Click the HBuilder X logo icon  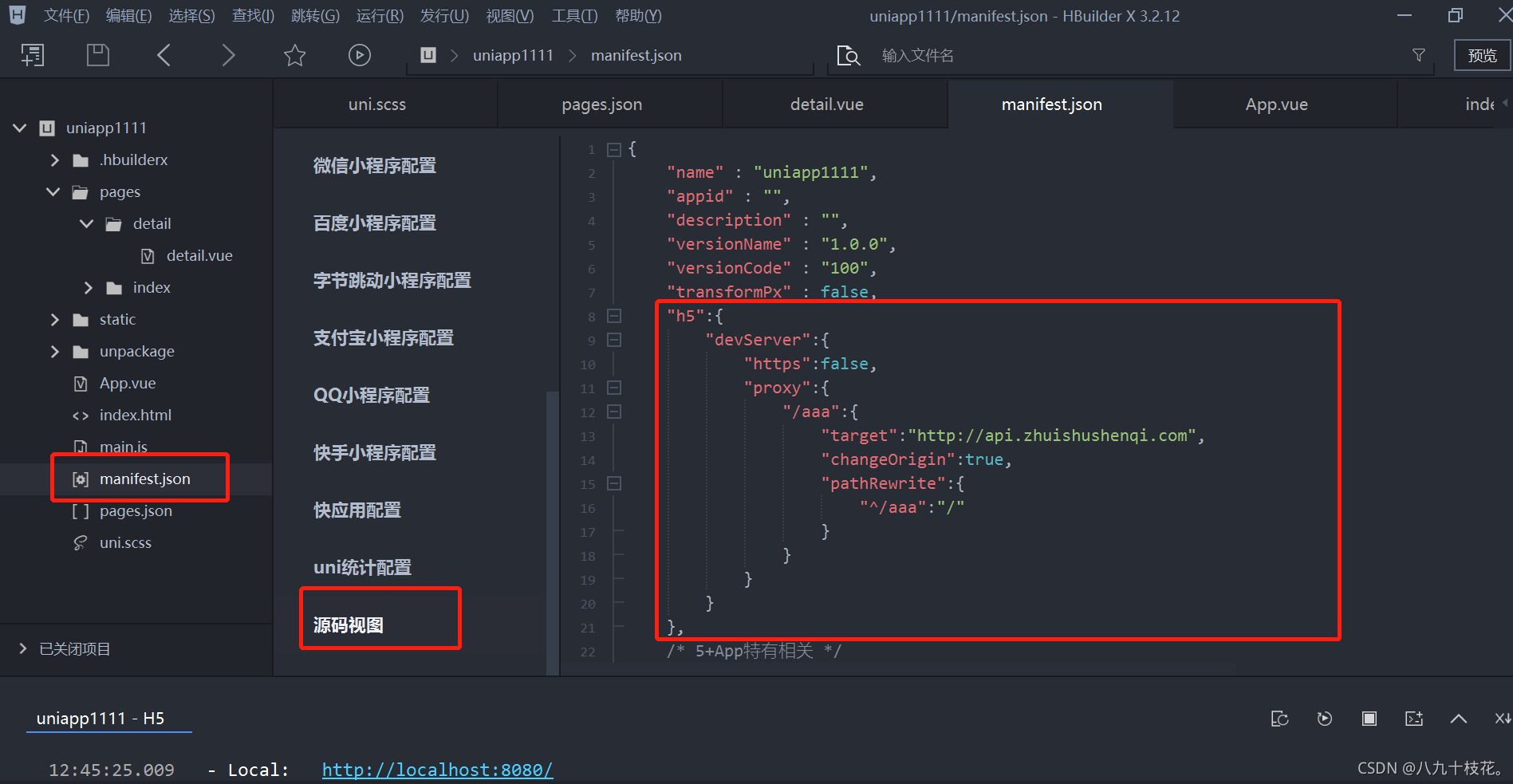(x=17, y=15)
